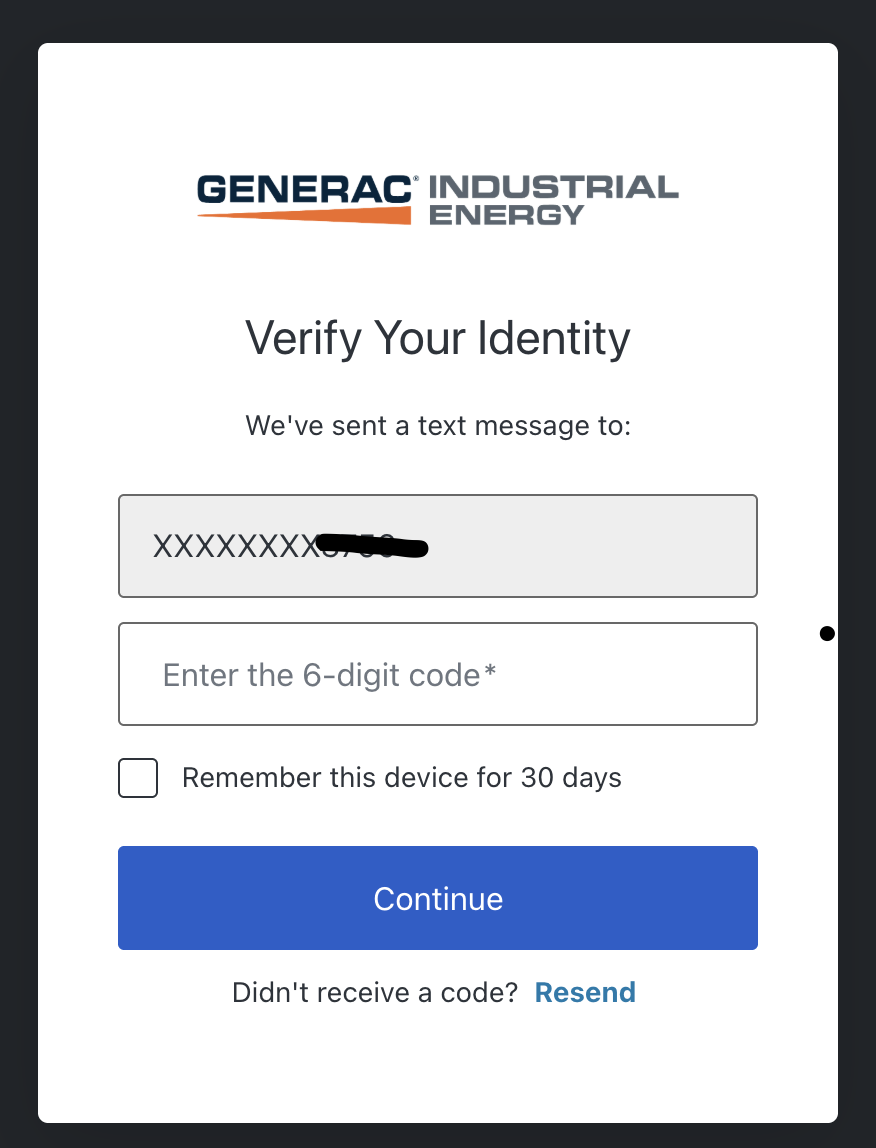Click the GENERAC wordmark logo
Viewport: 876px width, 1148px height.
coord(303,189)
